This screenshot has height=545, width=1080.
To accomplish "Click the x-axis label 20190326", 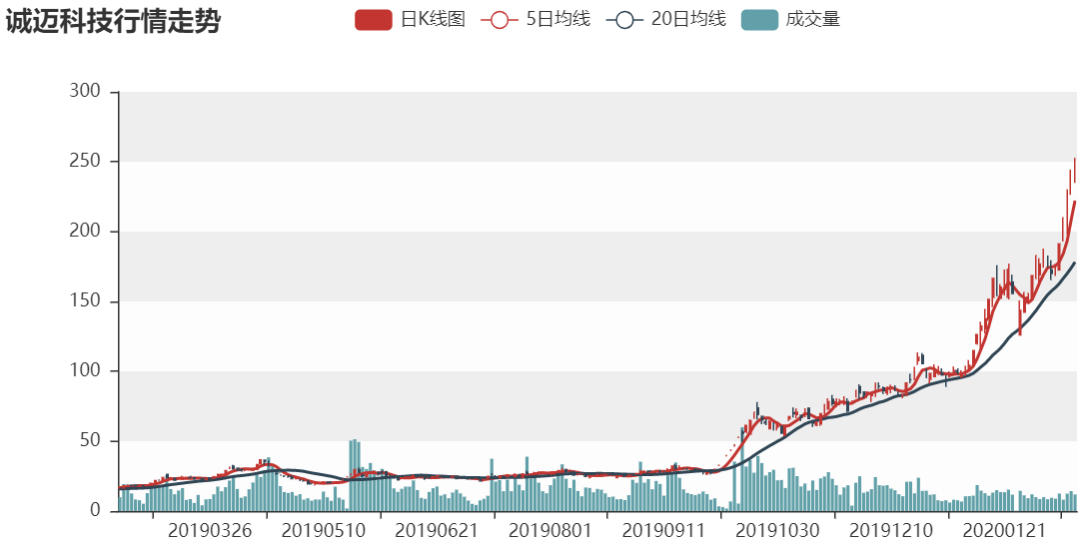I will tap(210, 531).
